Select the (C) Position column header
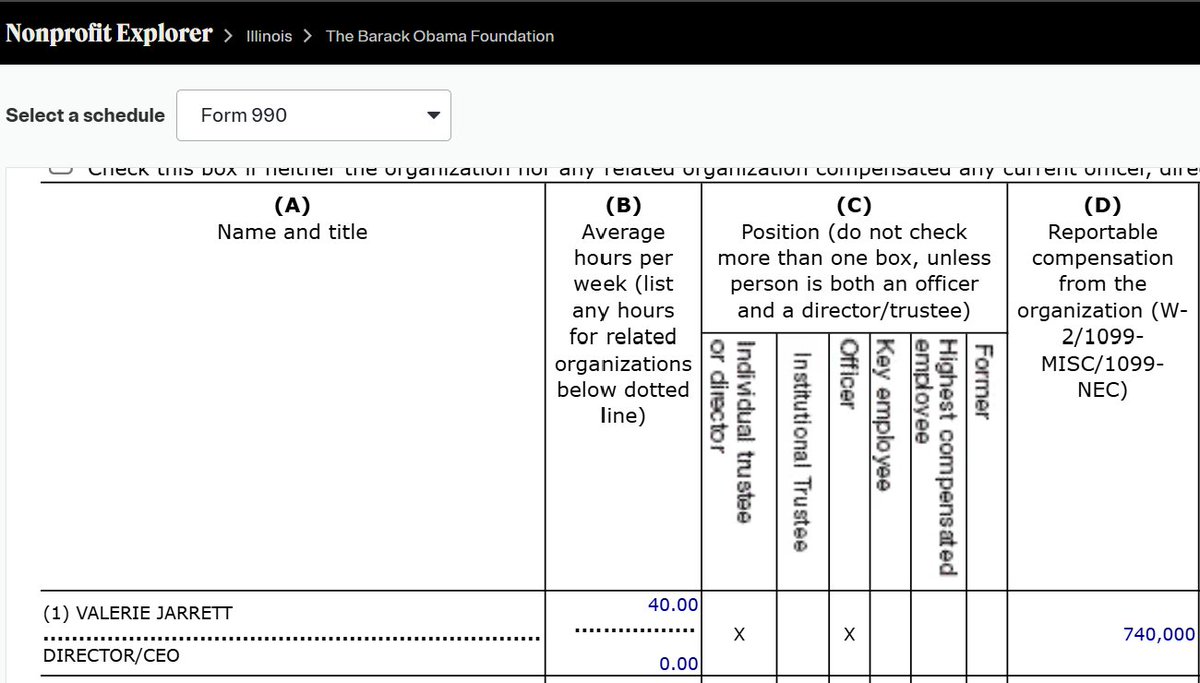 854,258
